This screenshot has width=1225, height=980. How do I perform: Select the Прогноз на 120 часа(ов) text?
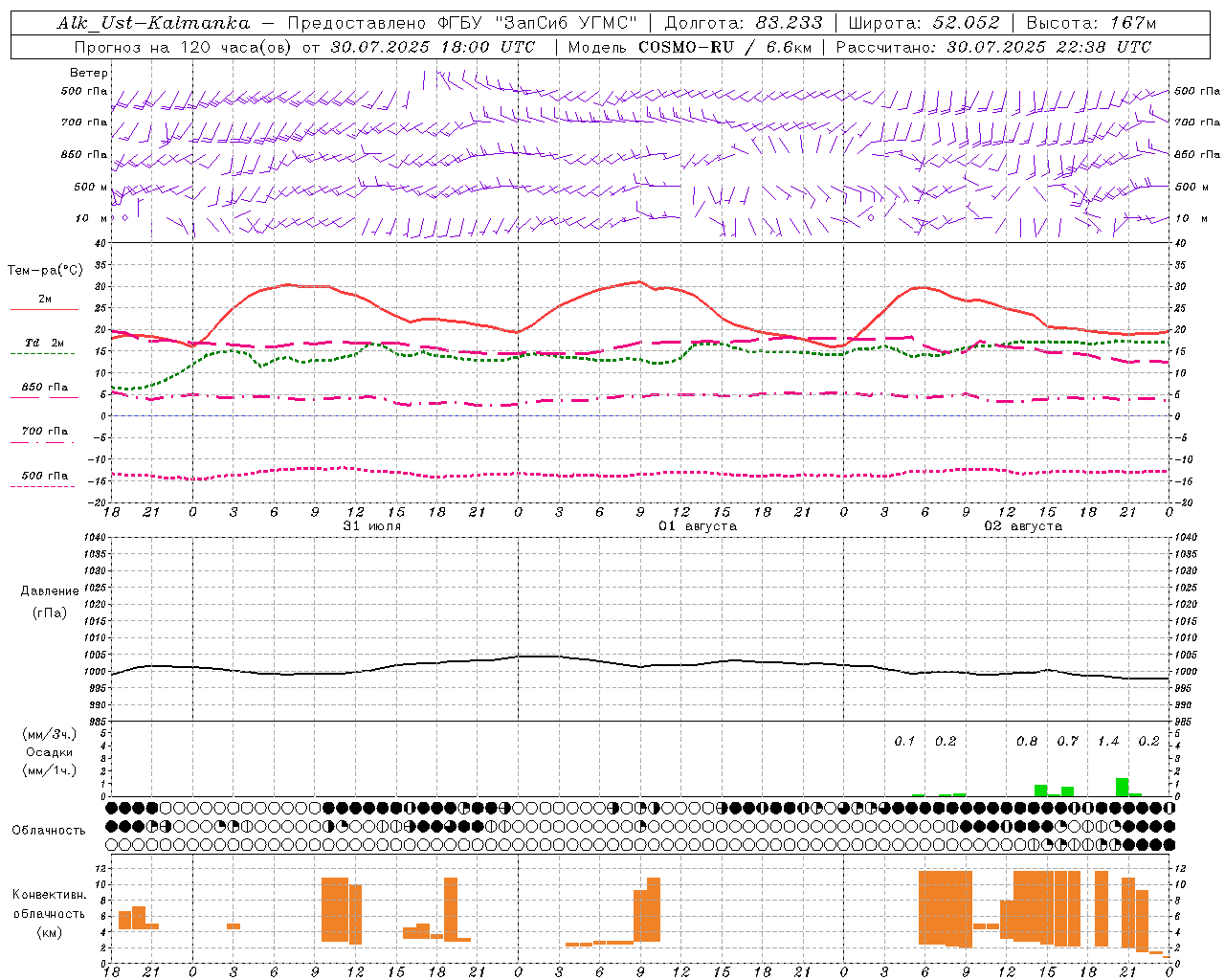click(x=184, y=47)
